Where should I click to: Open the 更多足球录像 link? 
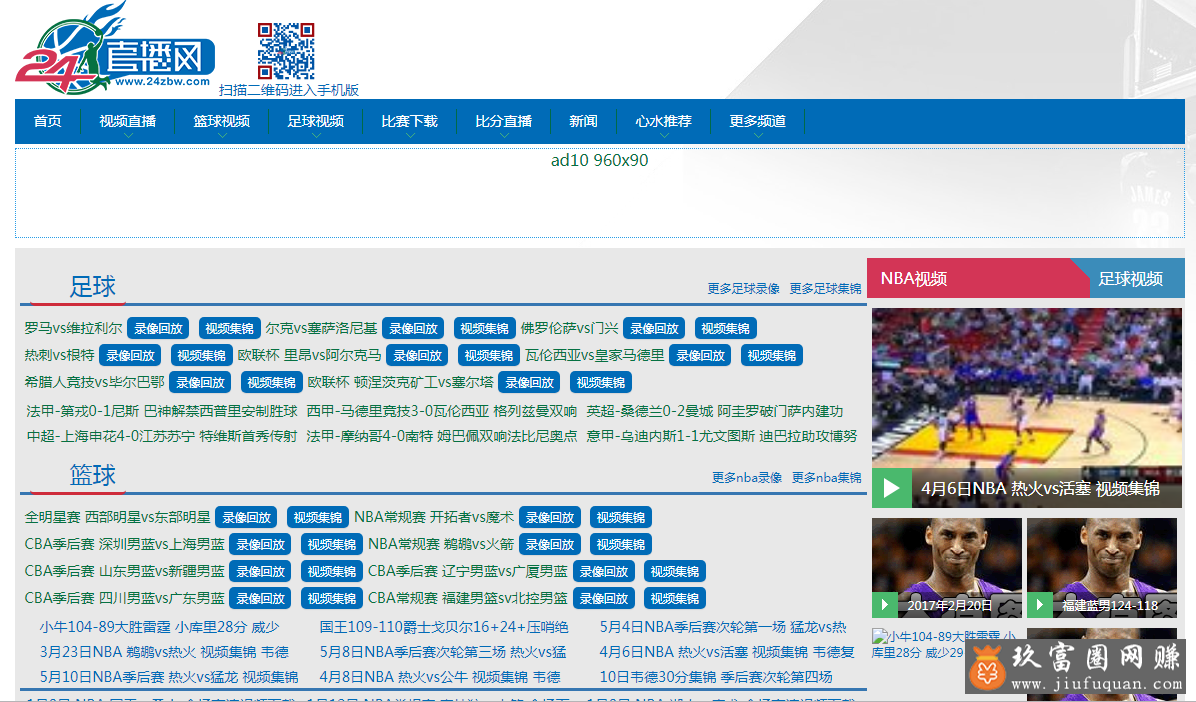744,288
